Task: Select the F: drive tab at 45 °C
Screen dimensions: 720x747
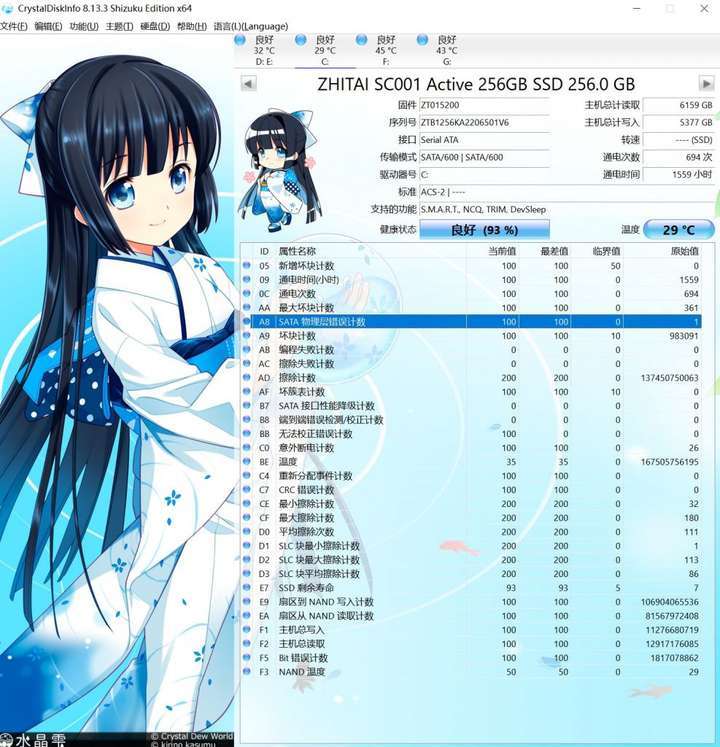Action: 385,50
